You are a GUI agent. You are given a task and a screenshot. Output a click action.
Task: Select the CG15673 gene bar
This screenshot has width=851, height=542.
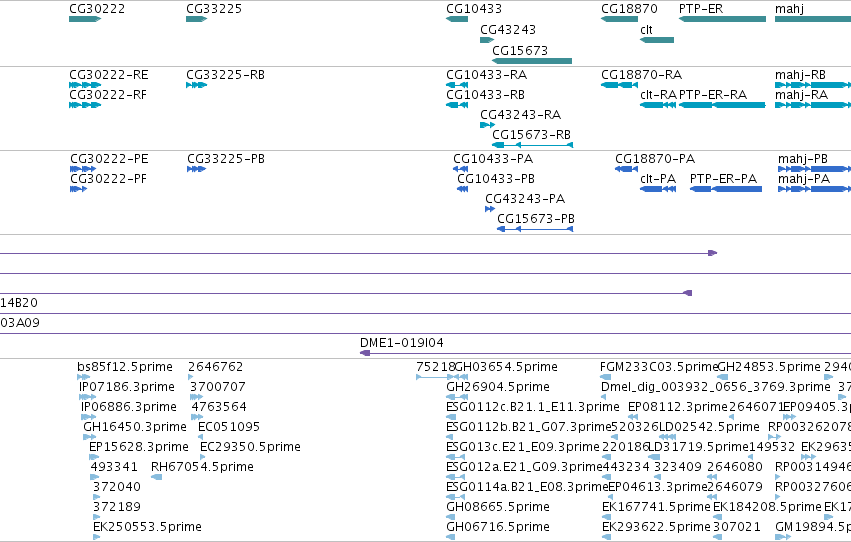pos(532,61)
